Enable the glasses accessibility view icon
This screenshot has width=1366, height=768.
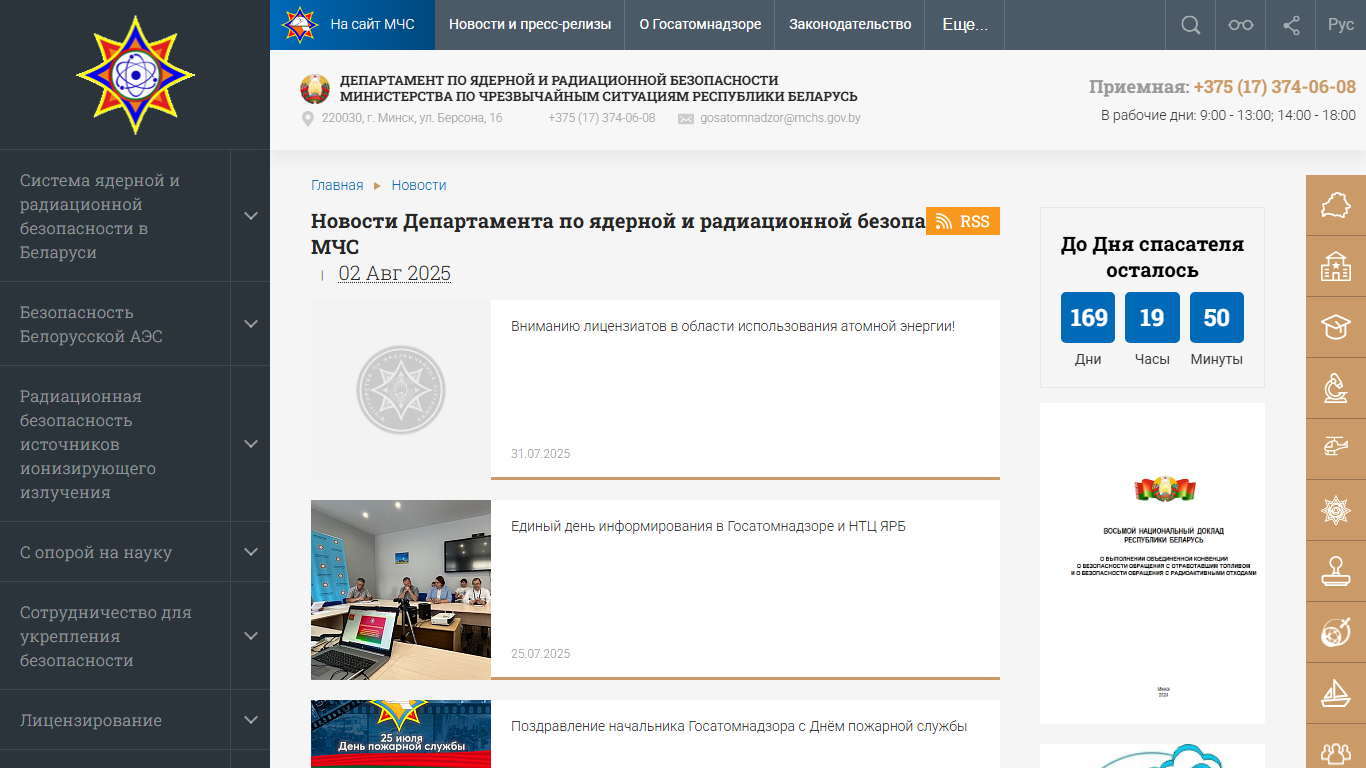tap(1241, 25)
